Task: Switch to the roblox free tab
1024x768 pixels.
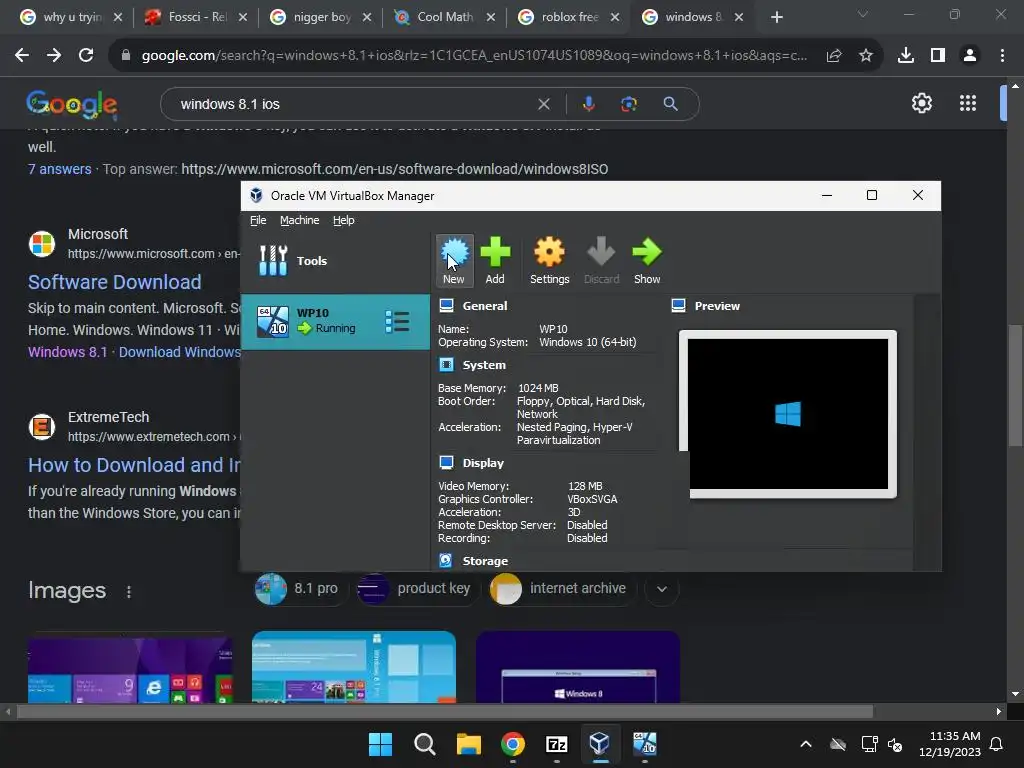Action: 569,17
